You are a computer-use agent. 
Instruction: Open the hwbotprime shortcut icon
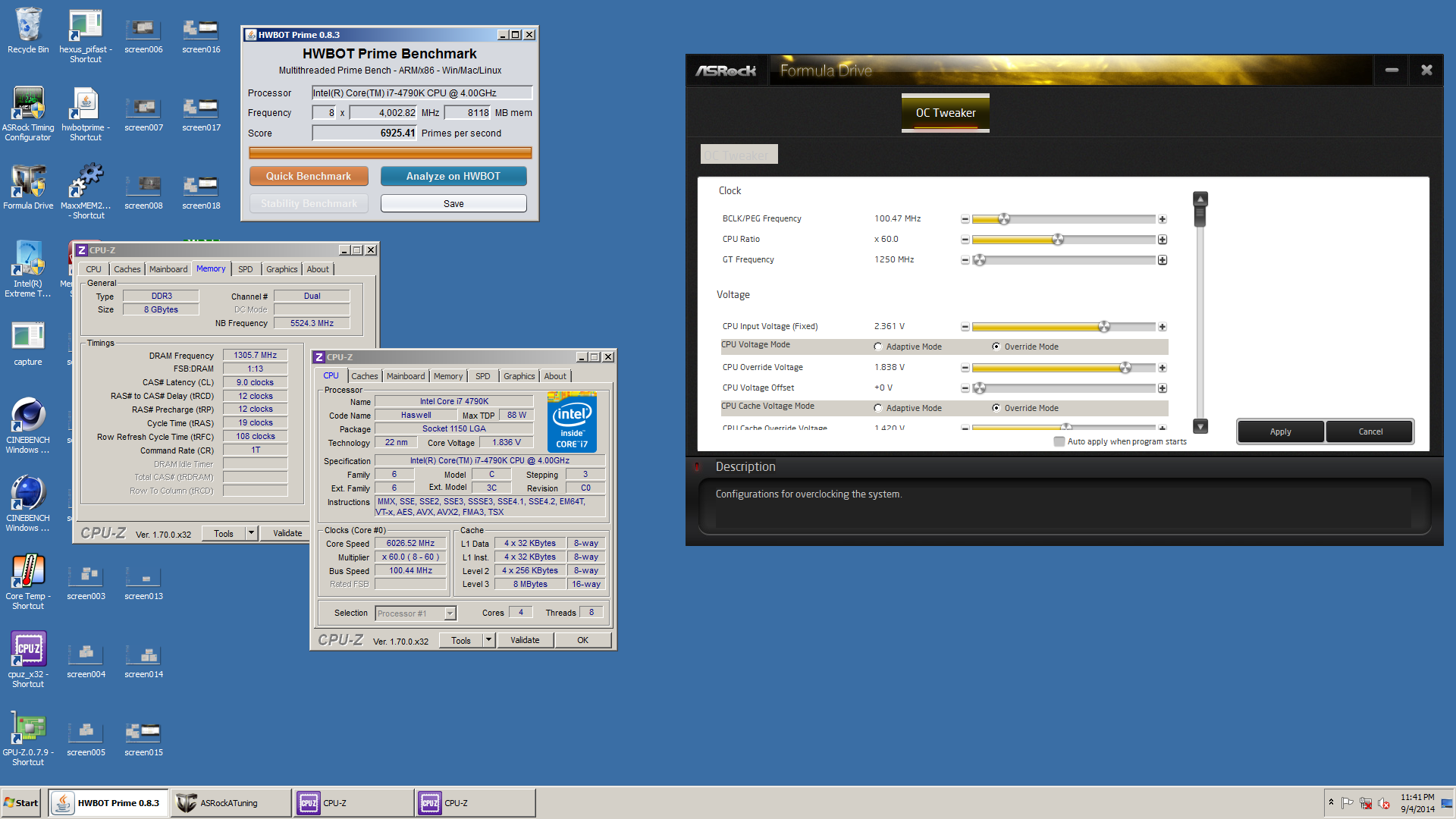(86, 114)
